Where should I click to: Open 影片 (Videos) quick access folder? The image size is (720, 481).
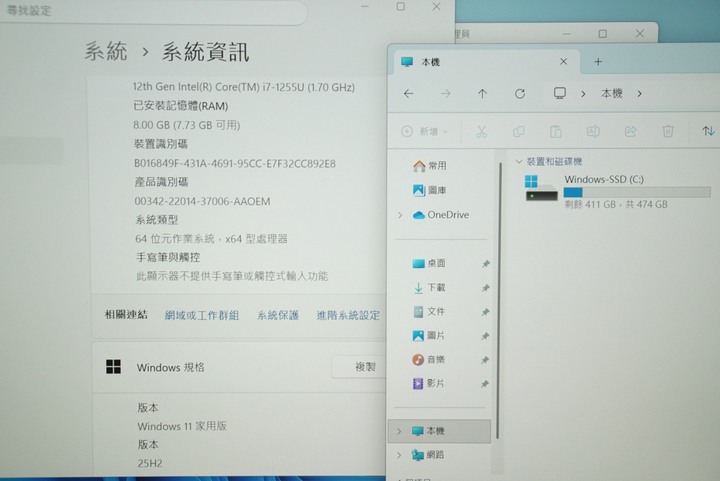pos(429,383)
